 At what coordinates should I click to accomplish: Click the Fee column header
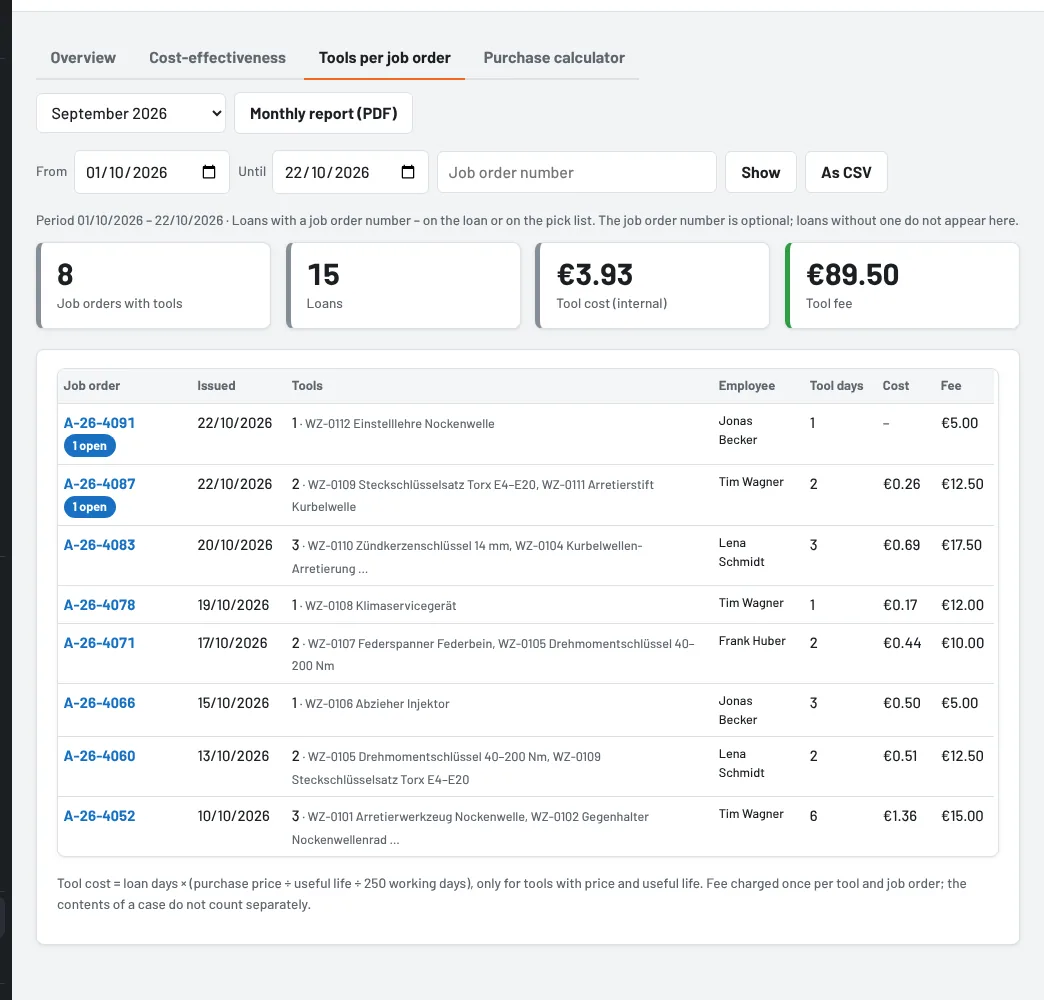(951, 385)
